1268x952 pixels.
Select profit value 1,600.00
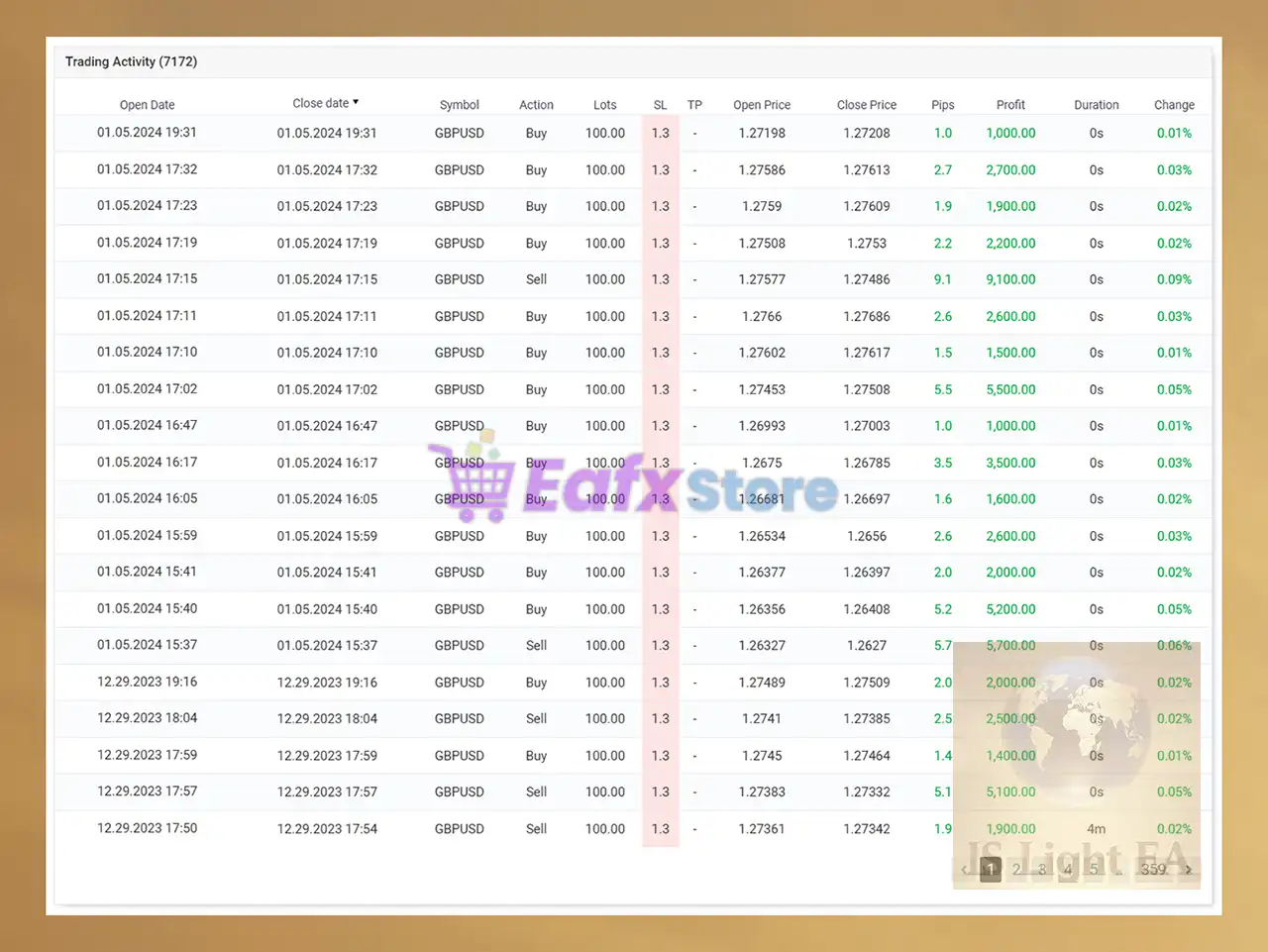[x=1010, y=499]
